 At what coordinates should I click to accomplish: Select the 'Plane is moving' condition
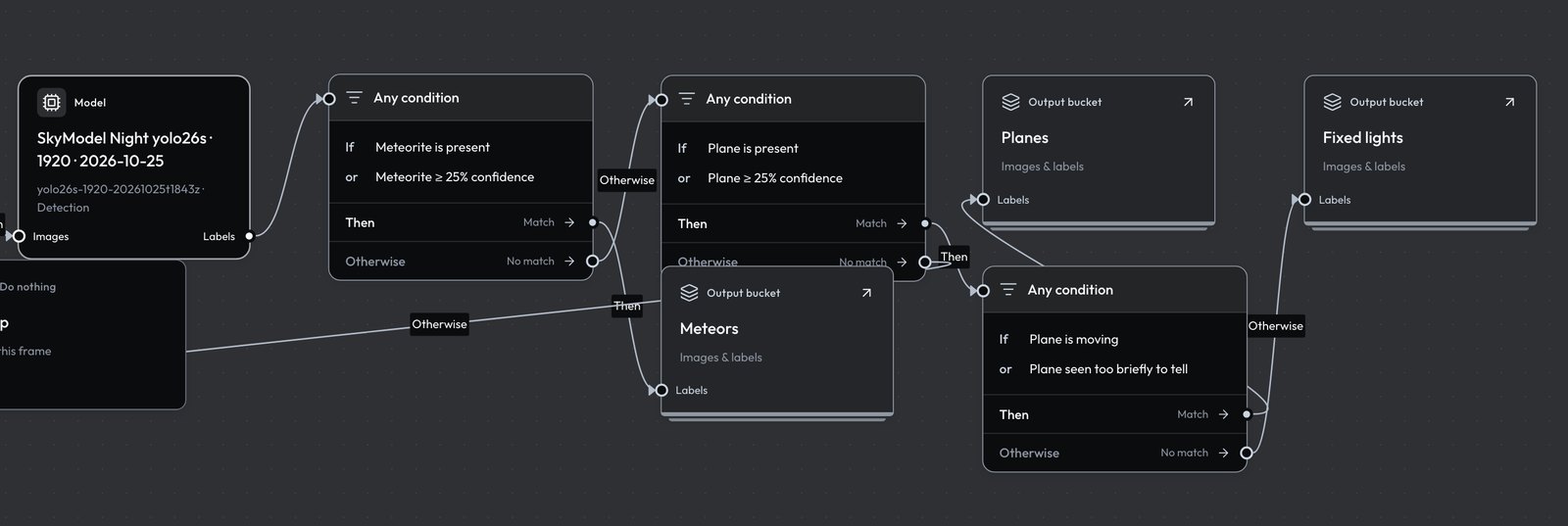click(x=1073, y=339)
